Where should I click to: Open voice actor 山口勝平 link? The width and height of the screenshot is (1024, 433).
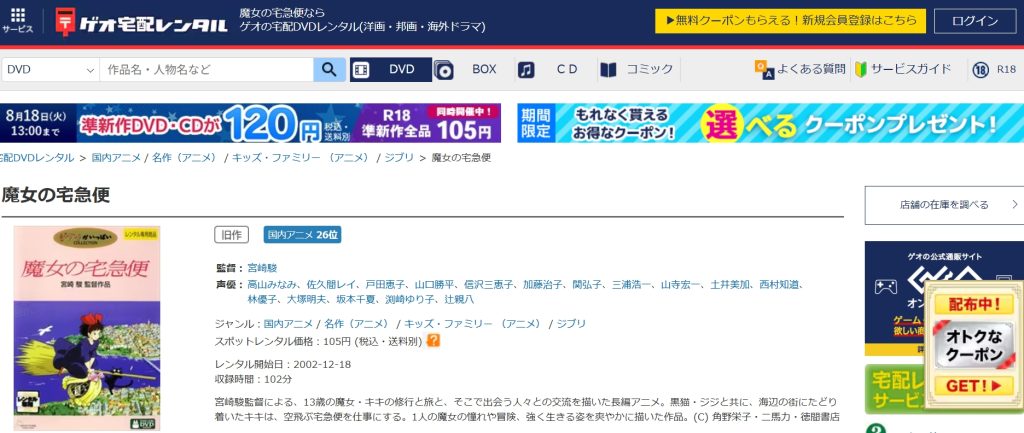coord(432,285)
